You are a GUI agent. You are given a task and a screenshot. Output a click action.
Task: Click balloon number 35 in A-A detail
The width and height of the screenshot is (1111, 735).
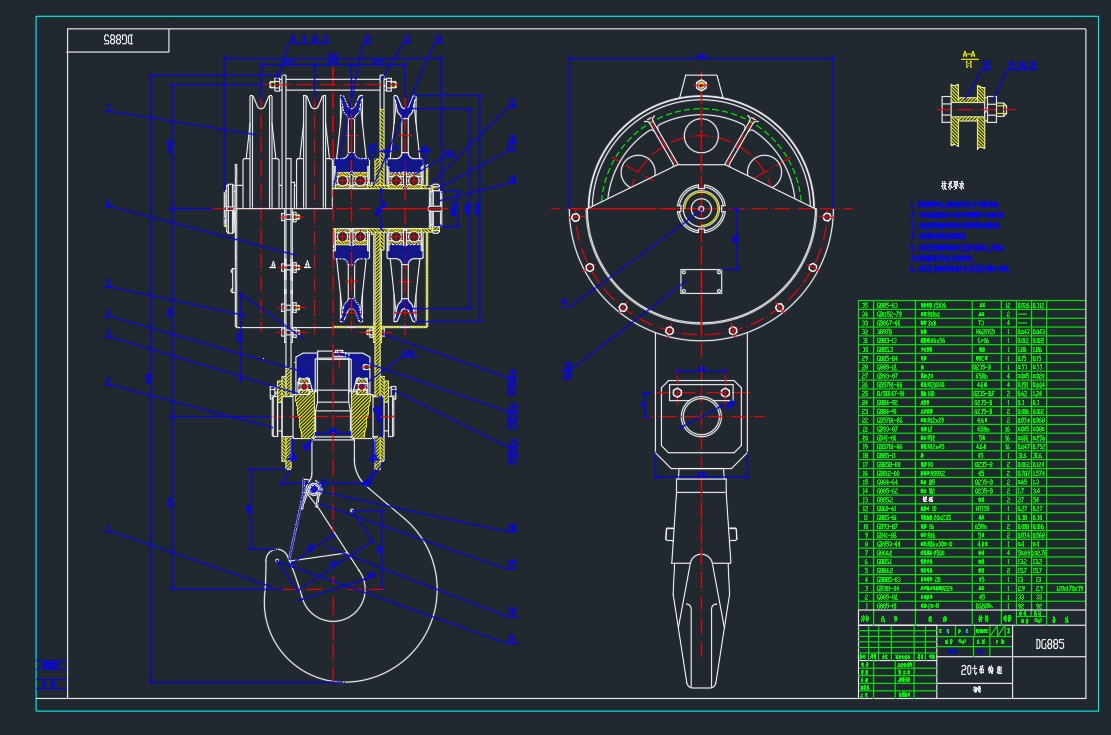point(986,66)
